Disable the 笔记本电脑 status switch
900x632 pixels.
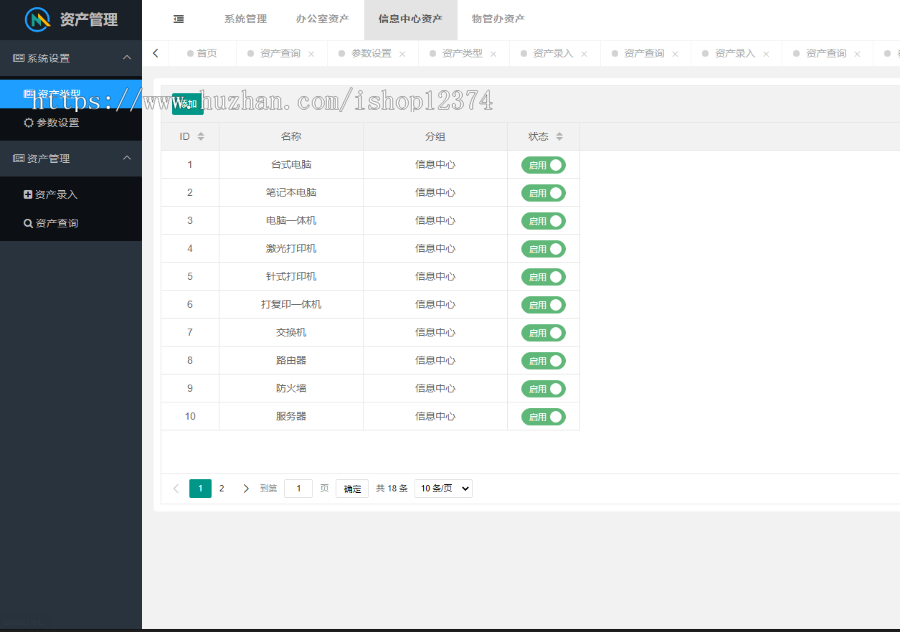tap(543, 193)
